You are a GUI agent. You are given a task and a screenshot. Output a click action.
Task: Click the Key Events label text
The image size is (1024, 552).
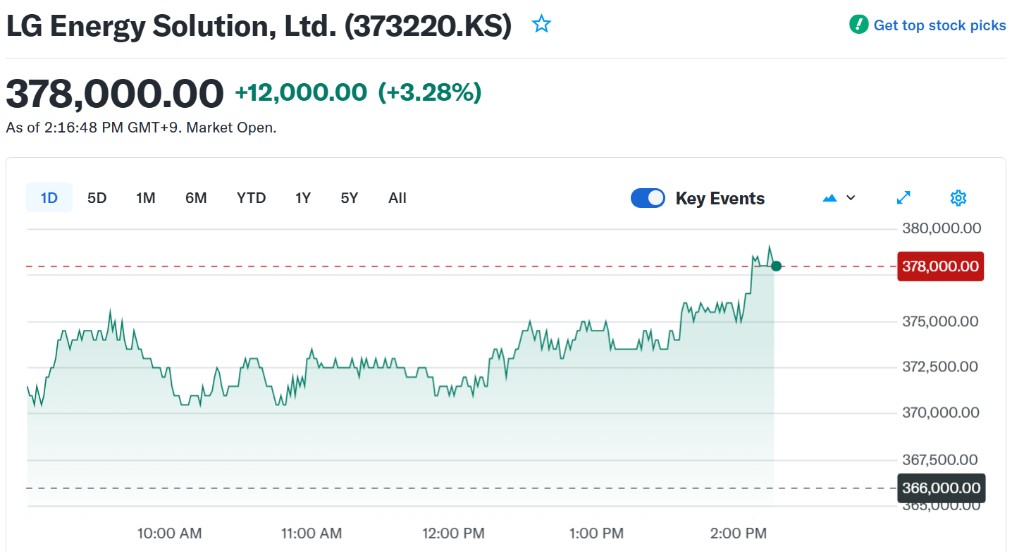(720, 198)
